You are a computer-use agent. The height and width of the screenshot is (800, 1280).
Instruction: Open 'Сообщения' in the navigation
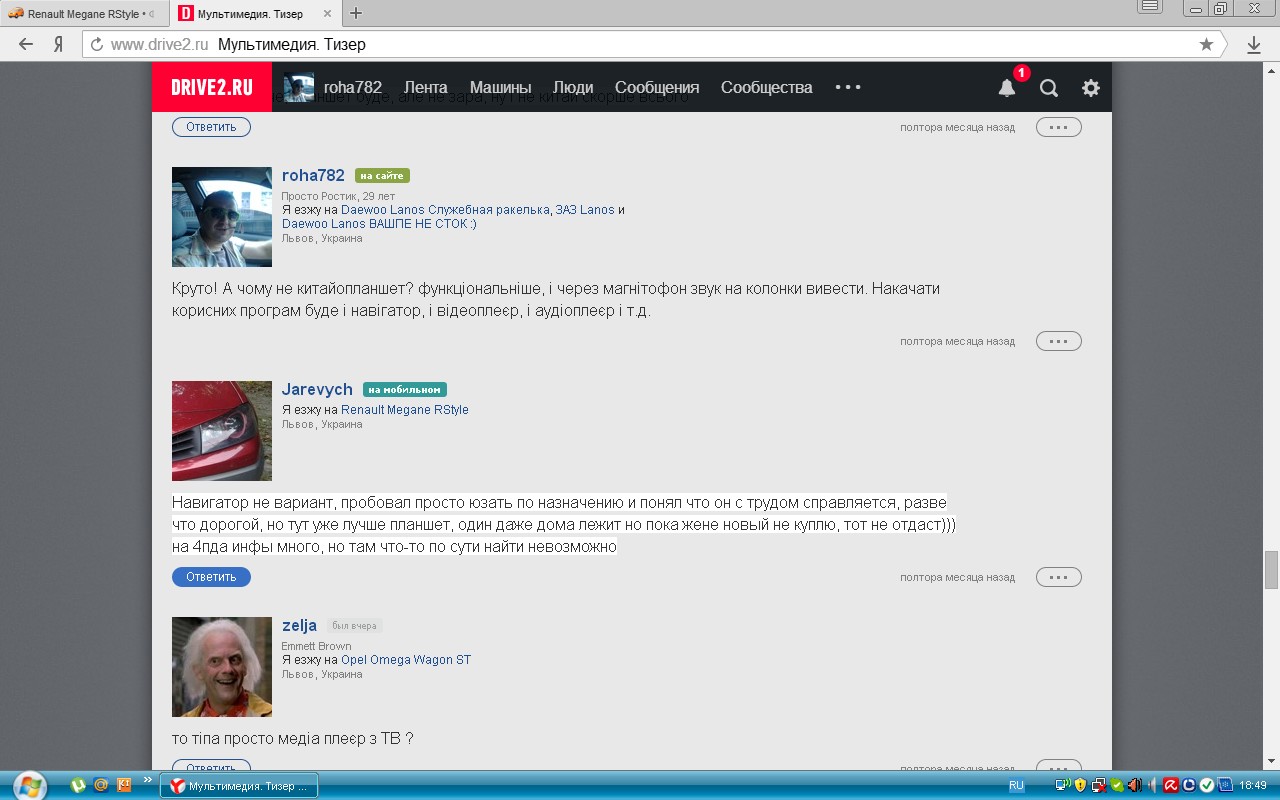coord(657,87)
